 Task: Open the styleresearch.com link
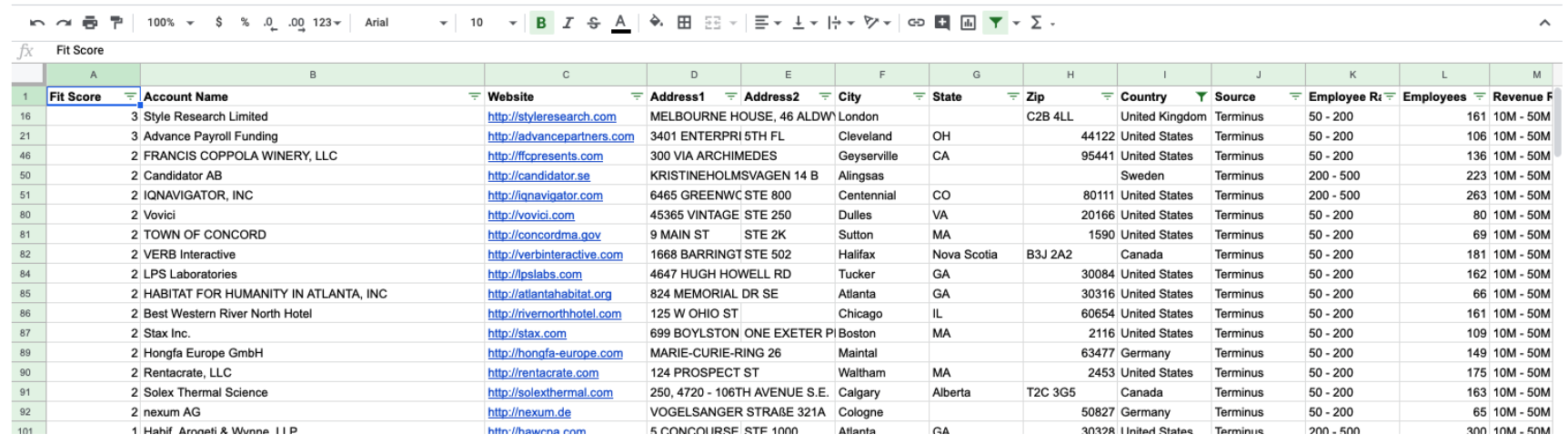point(551,116)
